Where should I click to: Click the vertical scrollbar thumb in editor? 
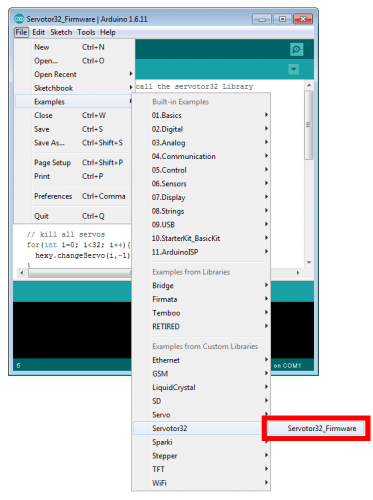tap(309, 125)
